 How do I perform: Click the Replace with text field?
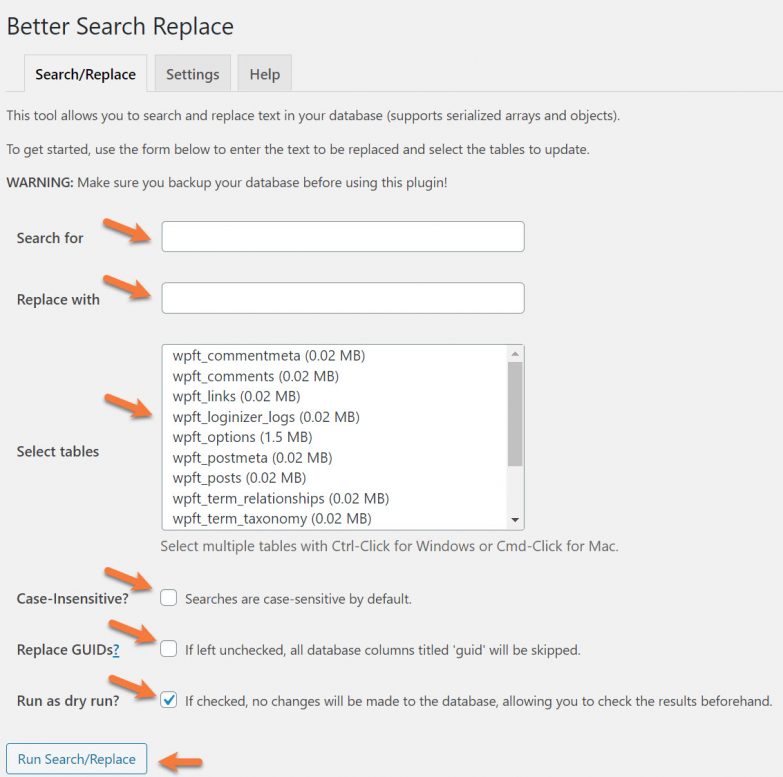342,298
